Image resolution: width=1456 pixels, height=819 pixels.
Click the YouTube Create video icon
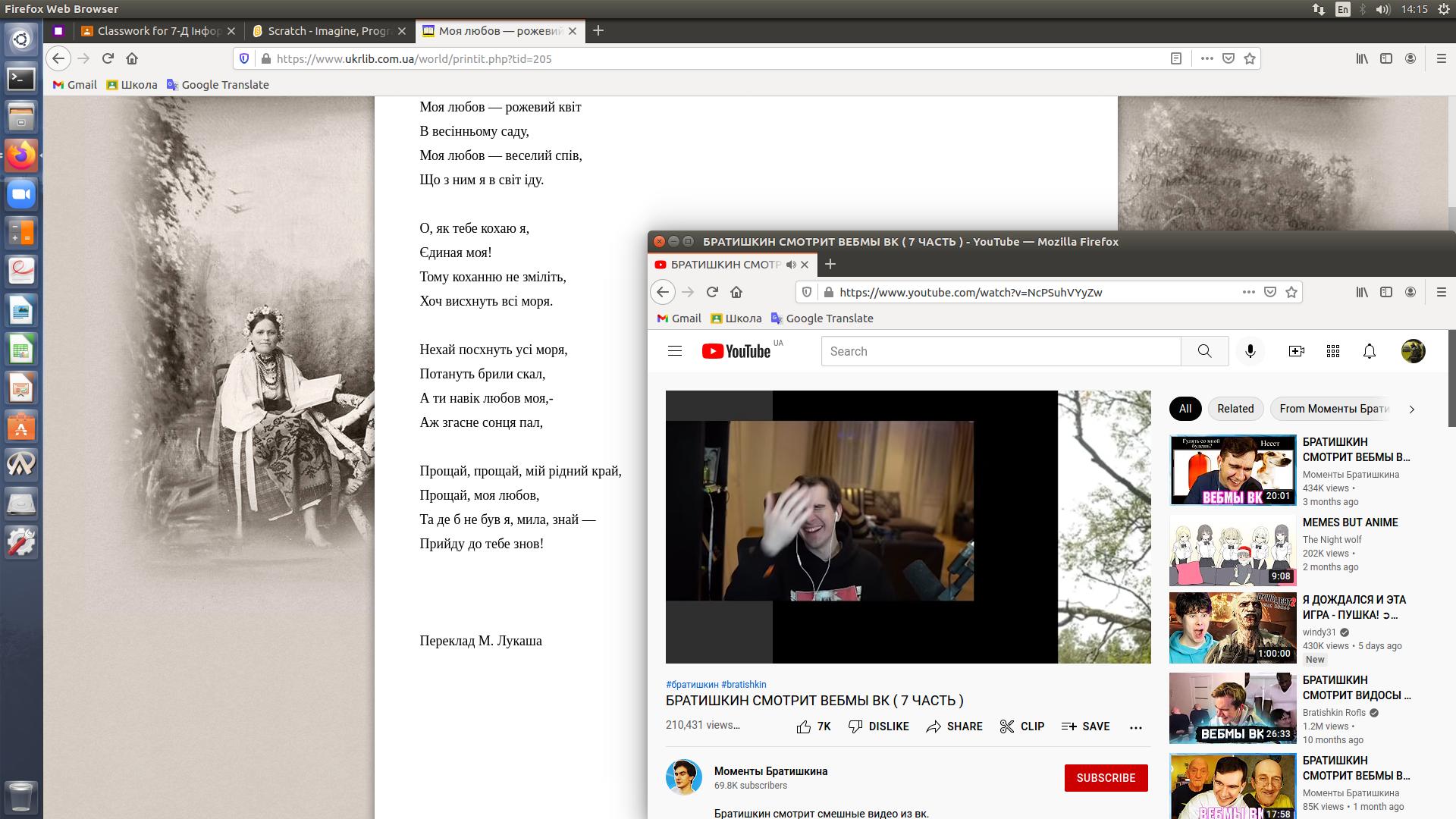coord(1296,351)
